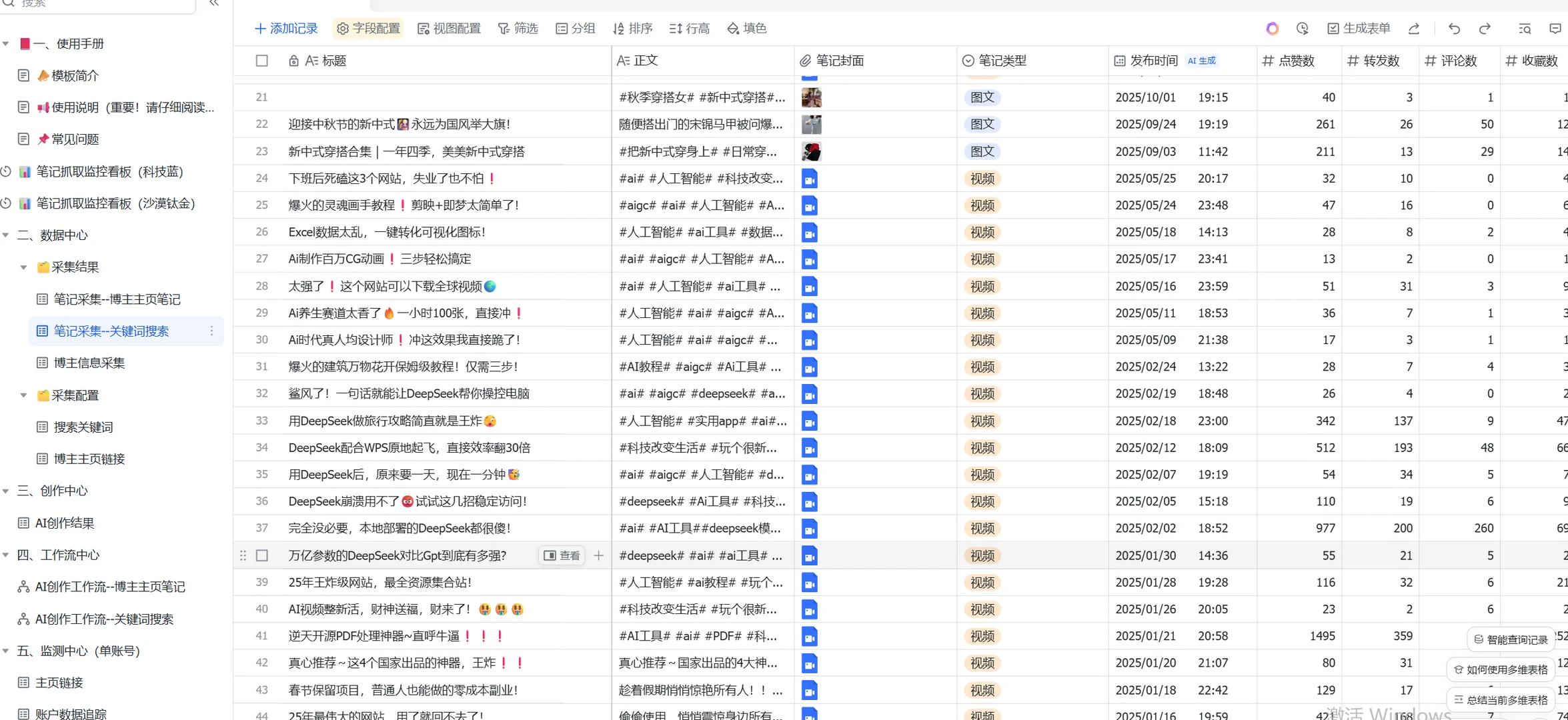Check the row for 万亿参数的DeepSeek对比Gpt
Screen dimensions: 1568x720
click(262, 555)
